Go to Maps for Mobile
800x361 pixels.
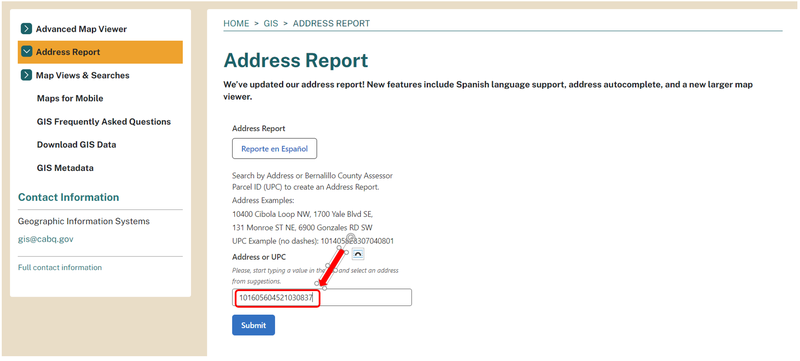point(70,98)
